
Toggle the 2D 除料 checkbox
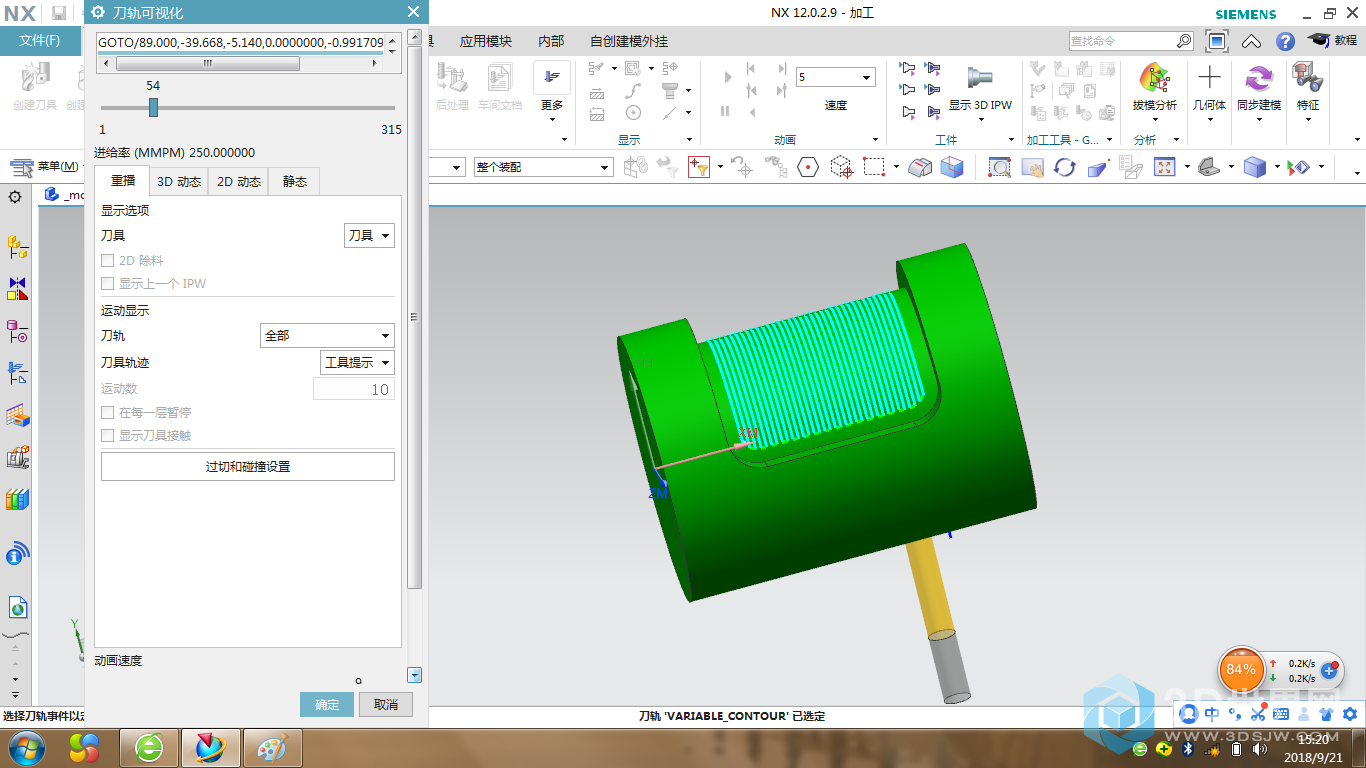(108, 260)
